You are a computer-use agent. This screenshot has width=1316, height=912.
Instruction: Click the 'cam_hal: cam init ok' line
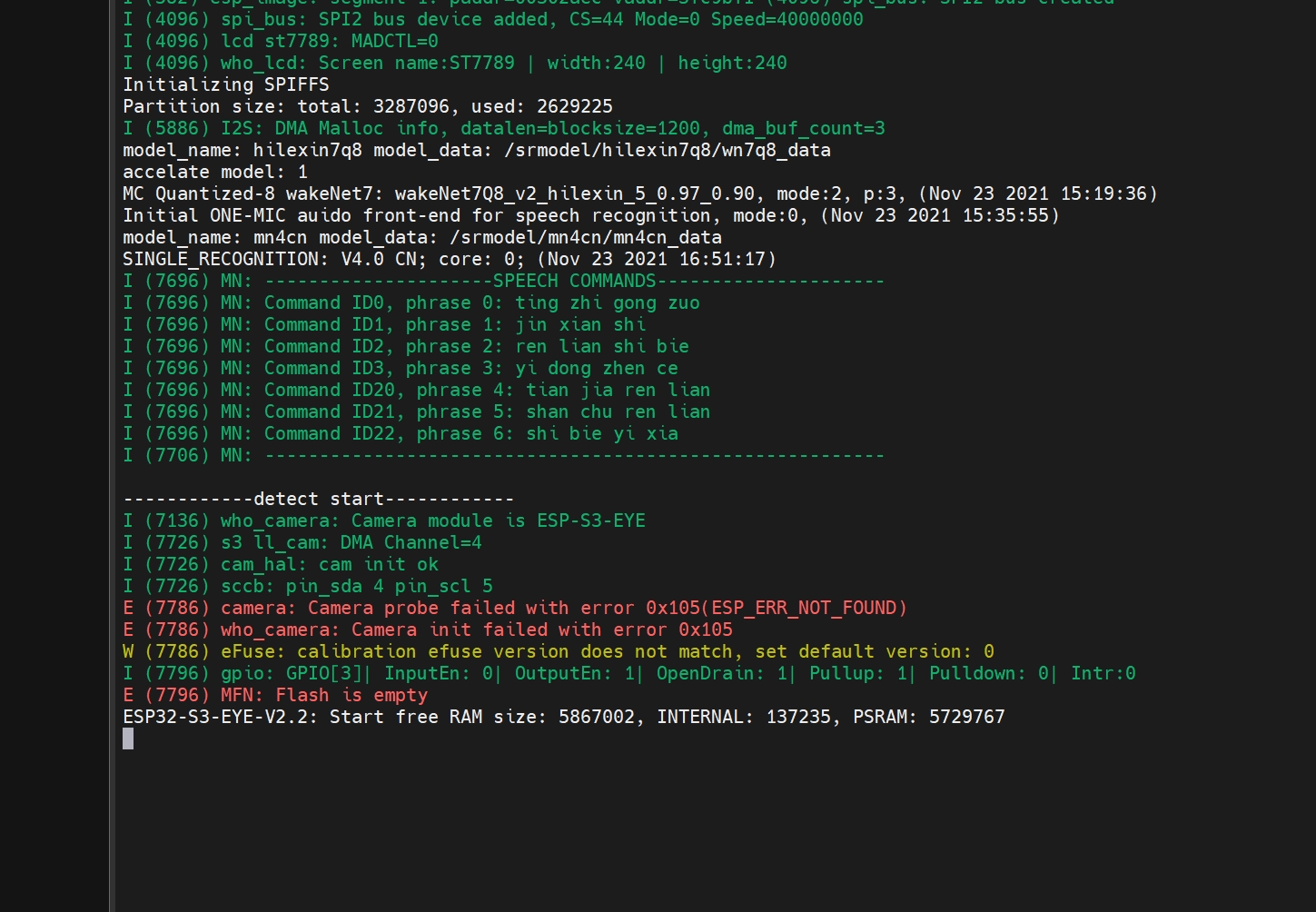tap(281, 564)
